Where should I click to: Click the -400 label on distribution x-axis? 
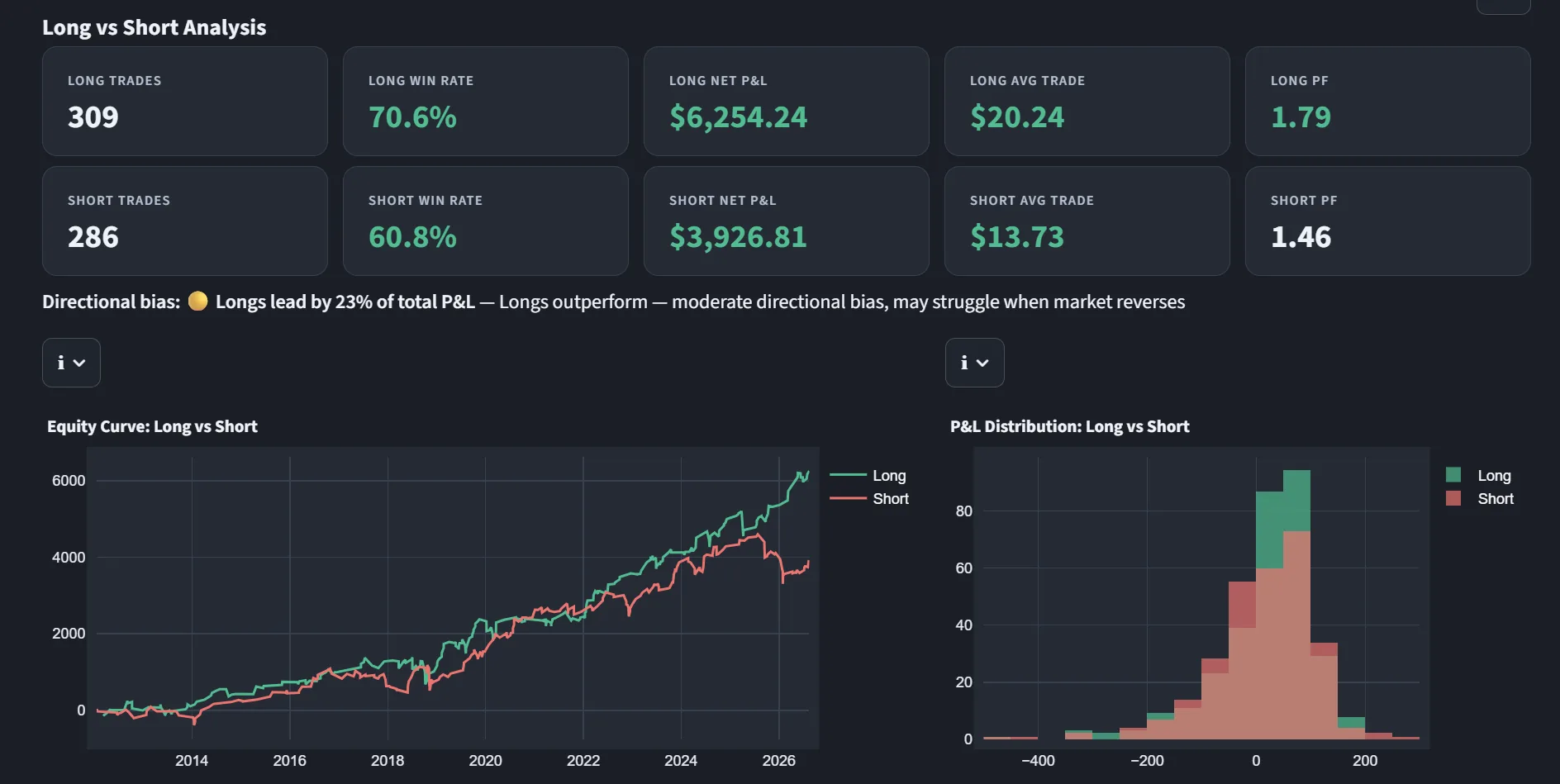1038,761
